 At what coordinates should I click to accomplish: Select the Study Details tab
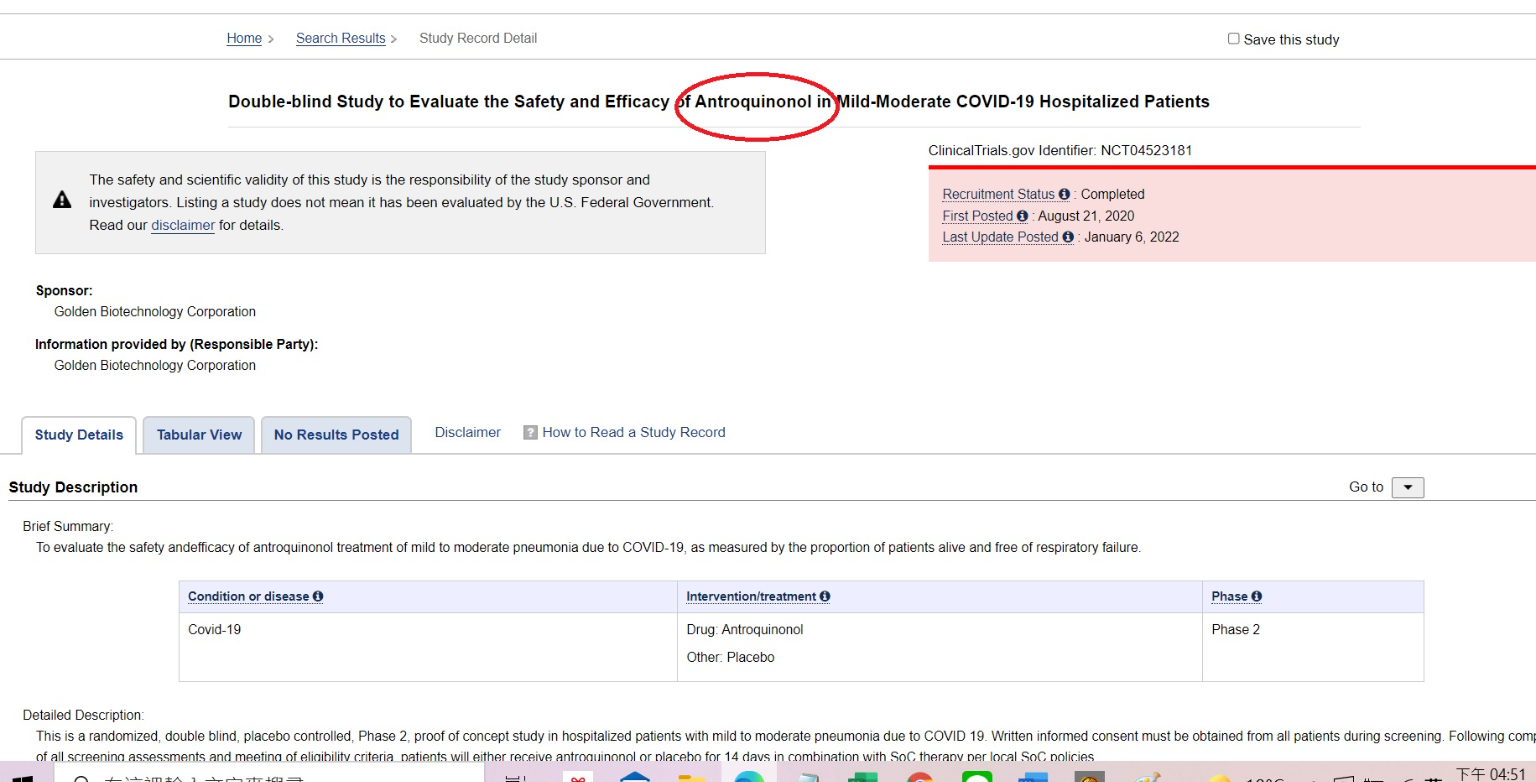(x=79, y=435)
